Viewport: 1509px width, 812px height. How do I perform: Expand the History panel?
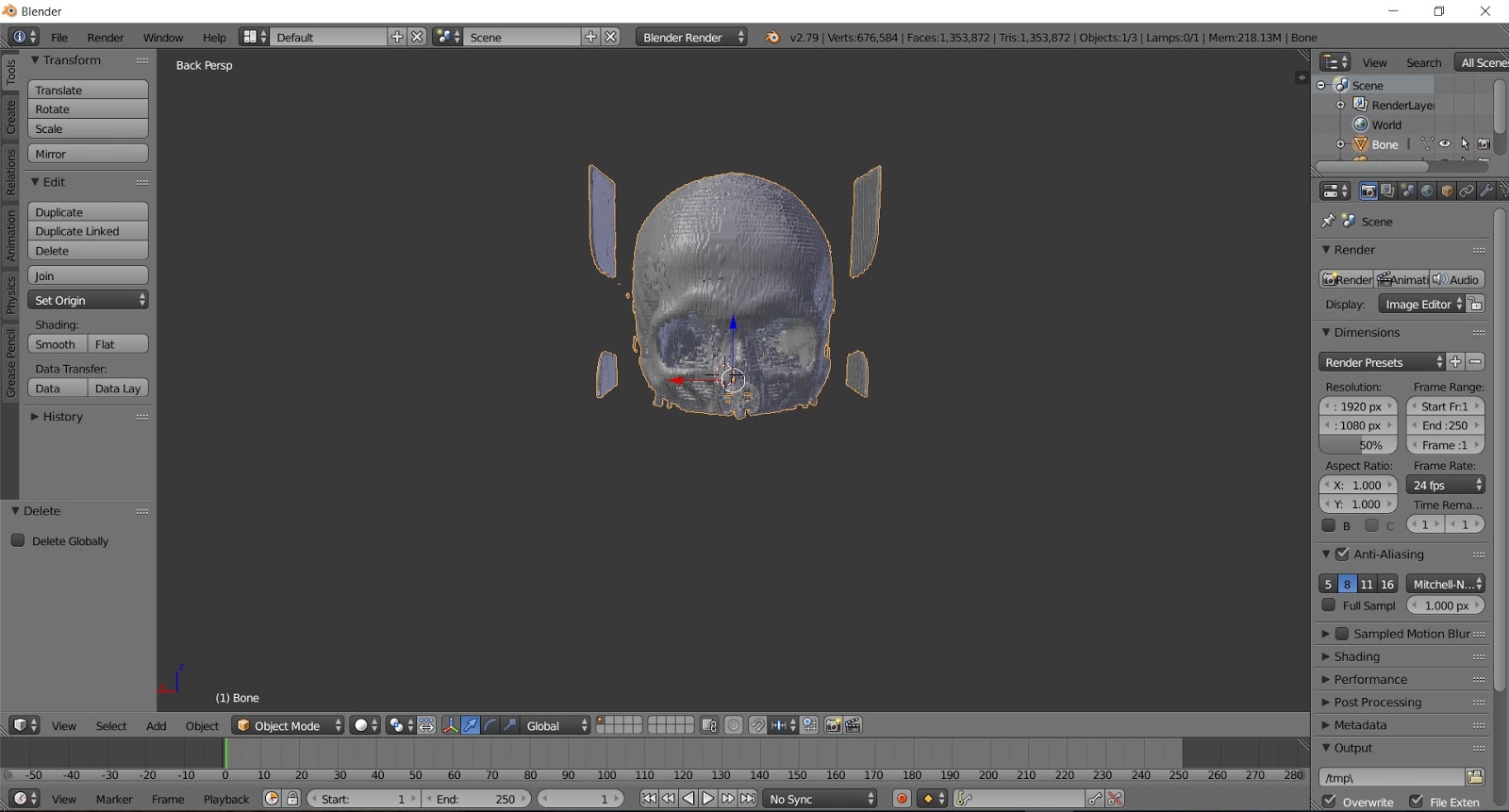[x=62, y=417]
